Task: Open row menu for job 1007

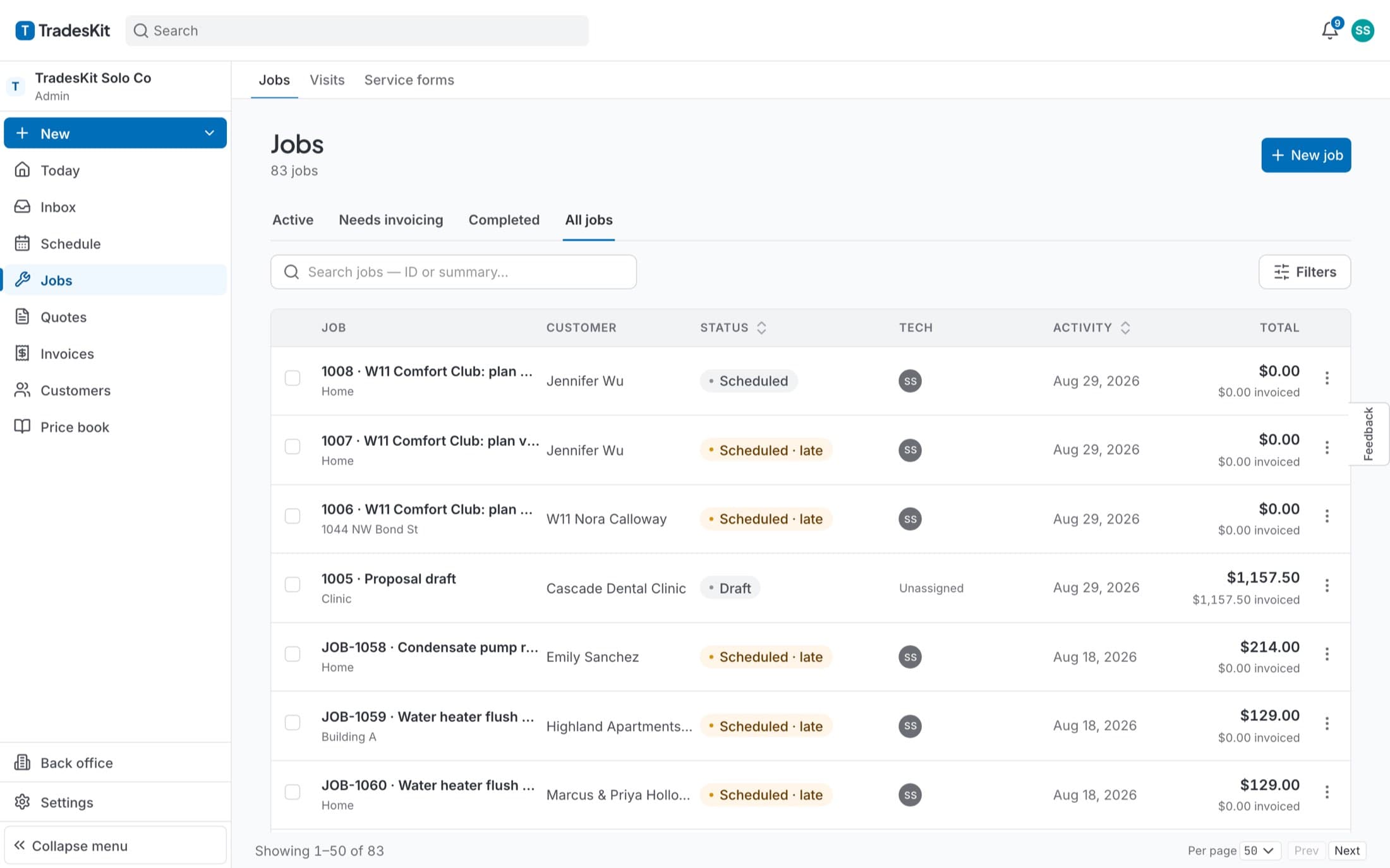Action: click(1327, 448)
